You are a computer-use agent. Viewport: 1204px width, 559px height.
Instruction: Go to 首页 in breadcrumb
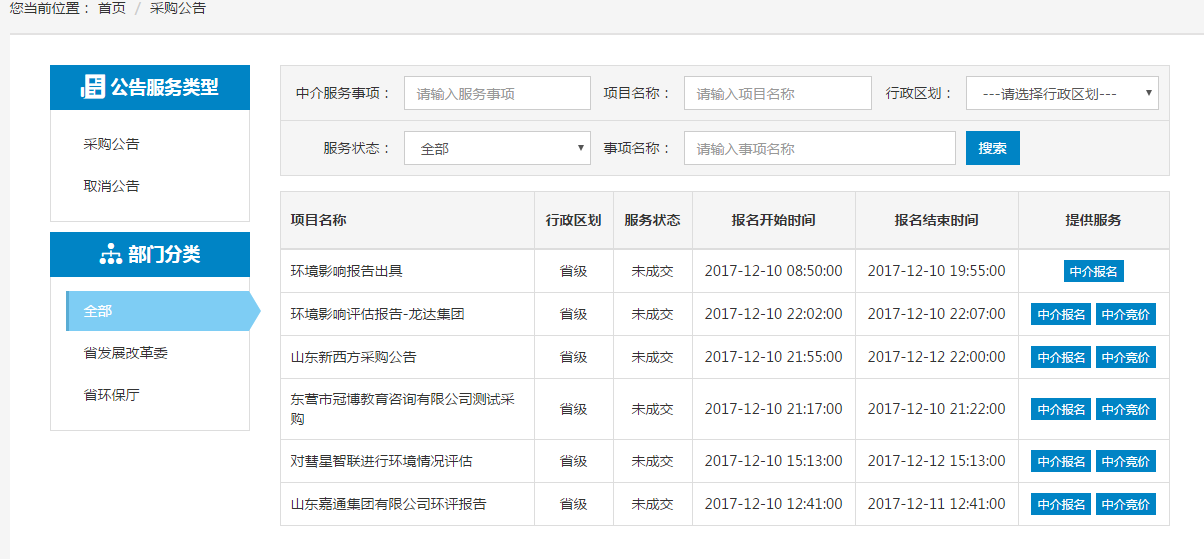click(112, 8)
